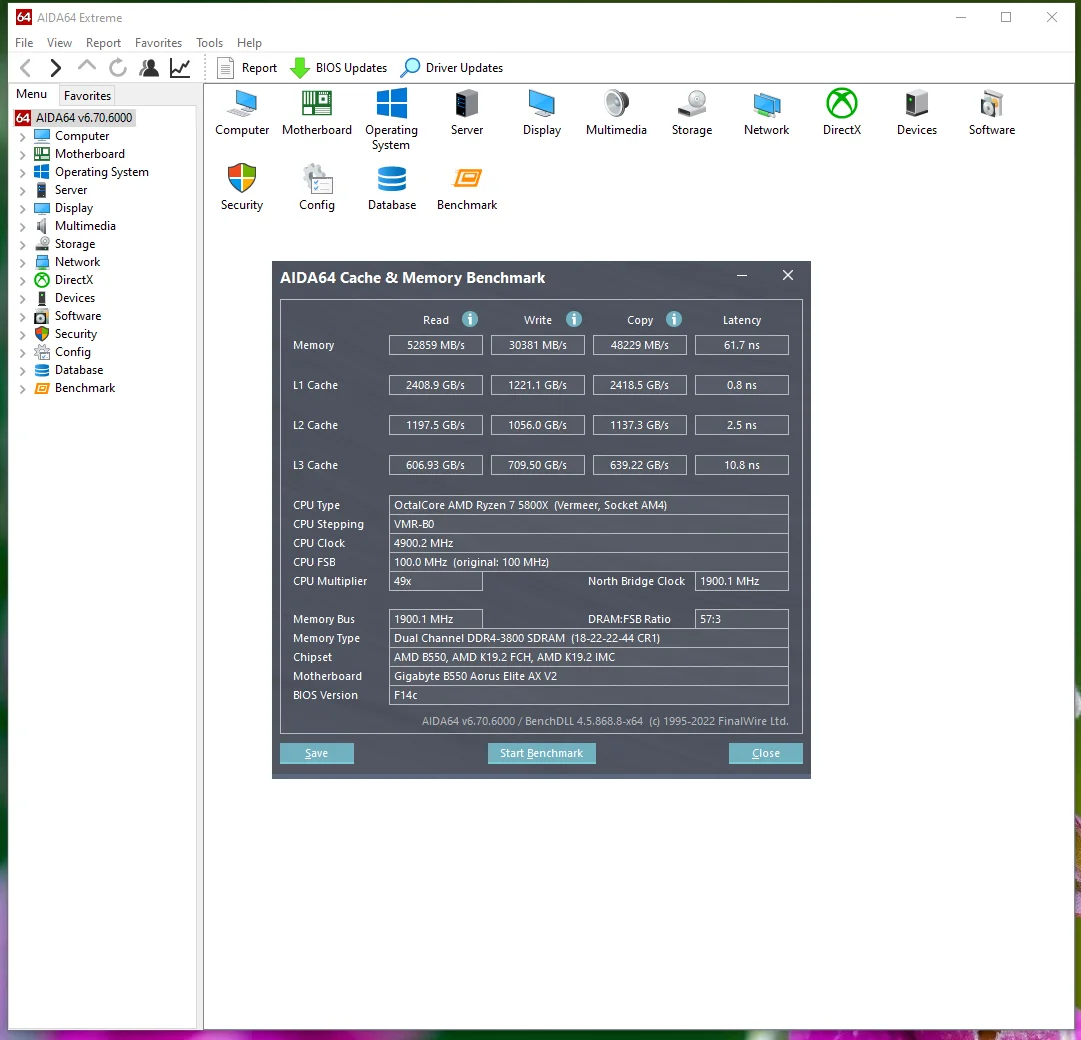
Task: Open Driver Updates from toolbar
Action: (452, 68)
